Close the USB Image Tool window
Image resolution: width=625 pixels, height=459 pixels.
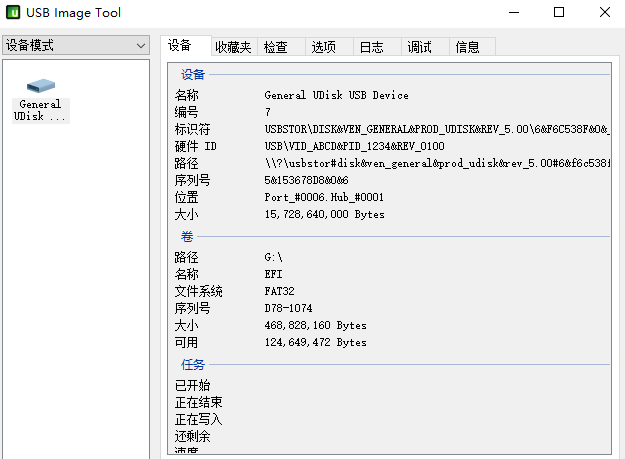coord(604,13)
